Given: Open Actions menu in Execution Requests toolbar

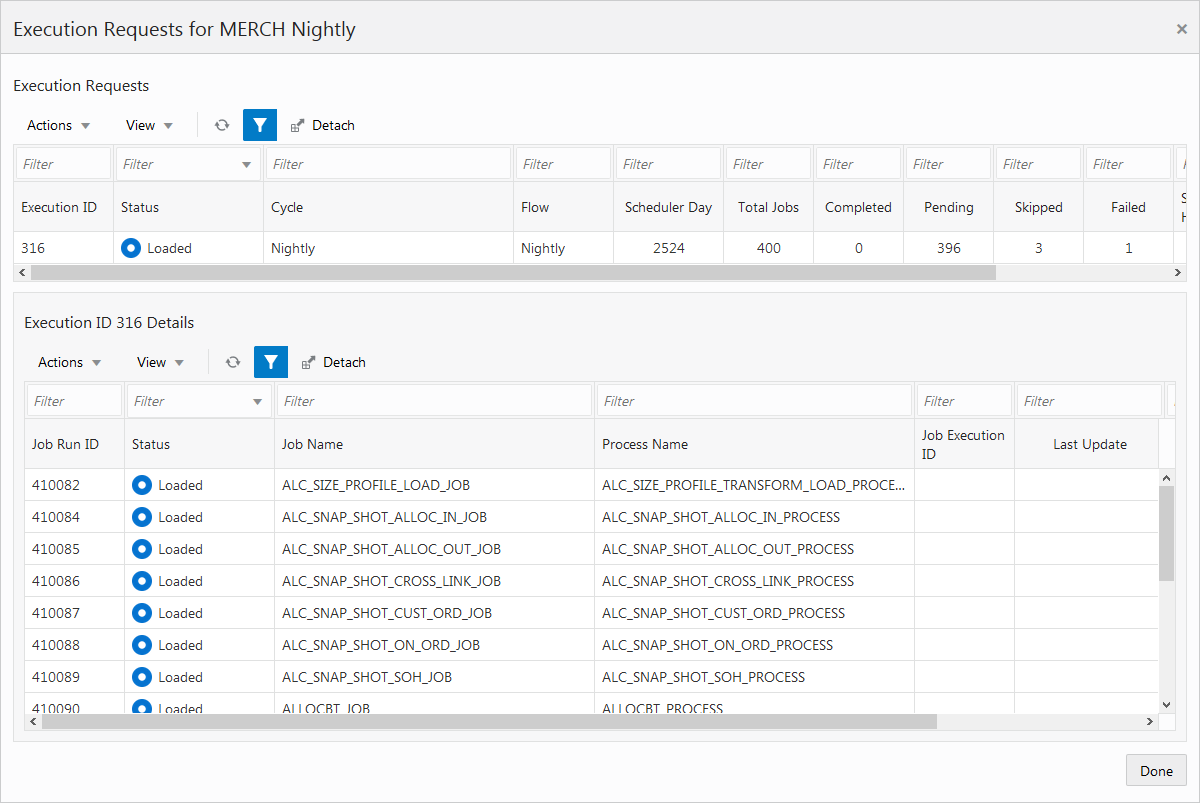Looking at the screenshot, I should tap(59, 125).
